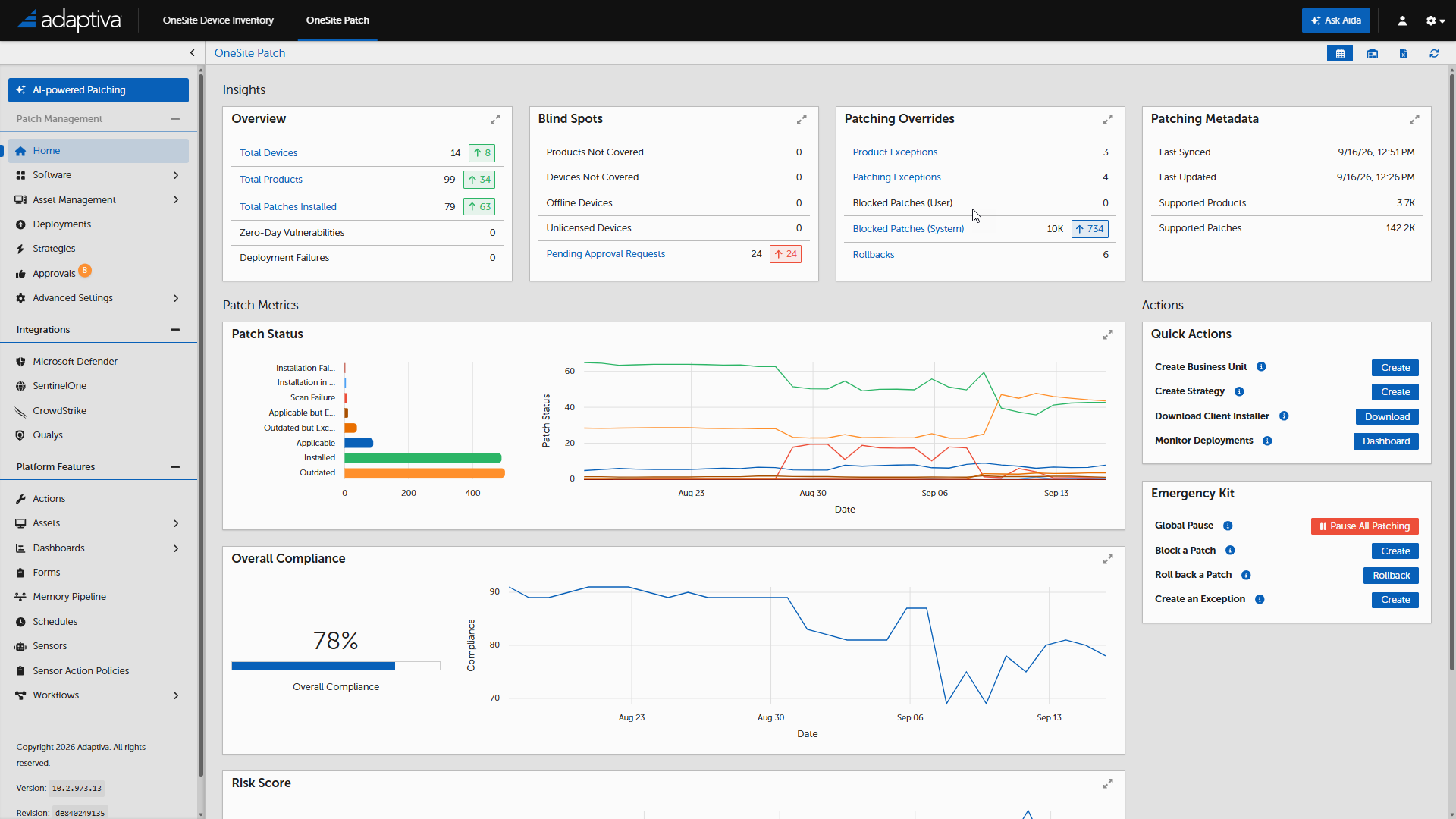Screen dimensions: 1456x819
Task: Export to Excel file icon
Action: [x=1403, y=53]
